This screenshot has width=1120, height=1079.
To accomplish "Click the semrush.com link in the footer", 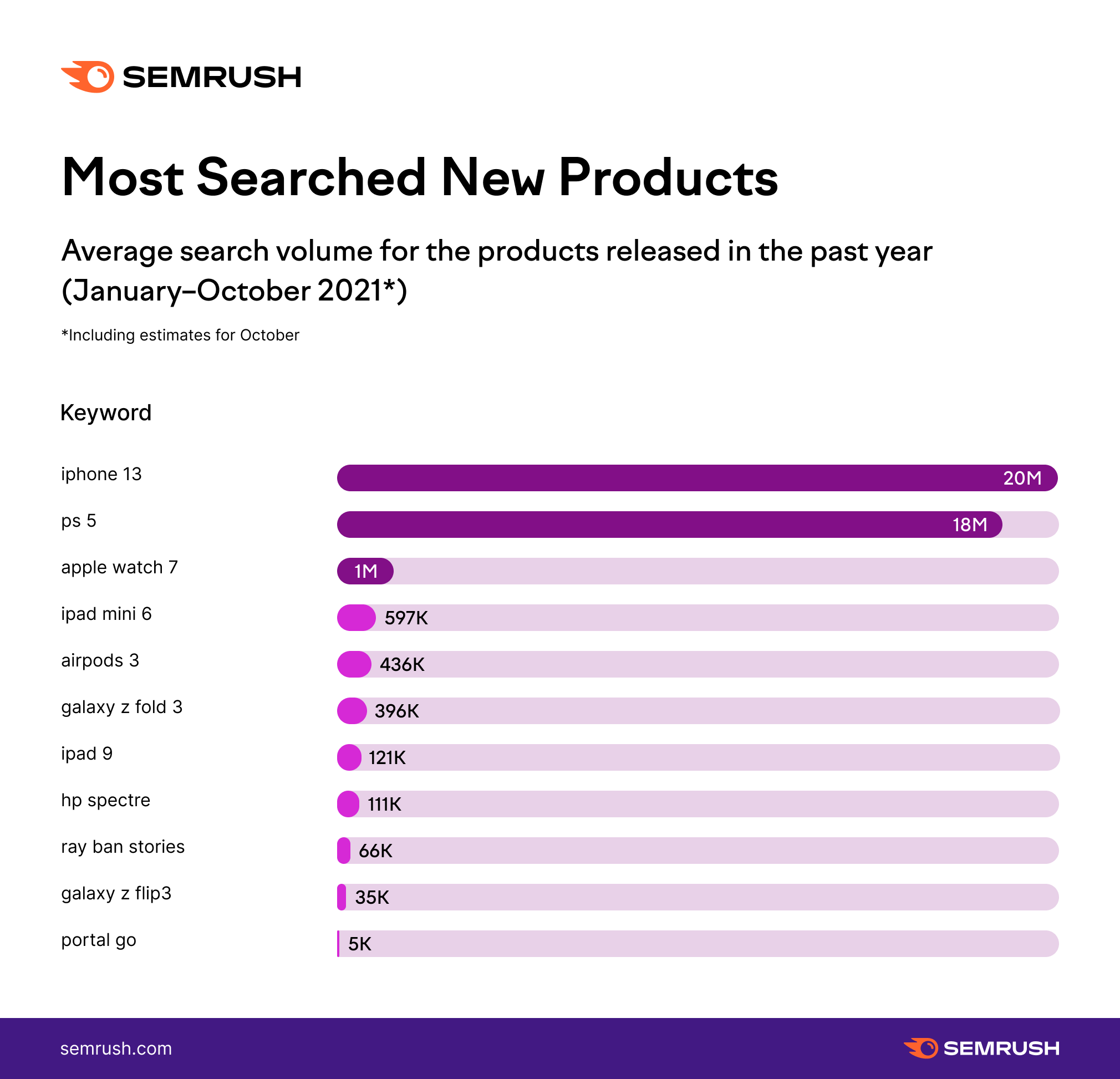I will coord(116,1049).
